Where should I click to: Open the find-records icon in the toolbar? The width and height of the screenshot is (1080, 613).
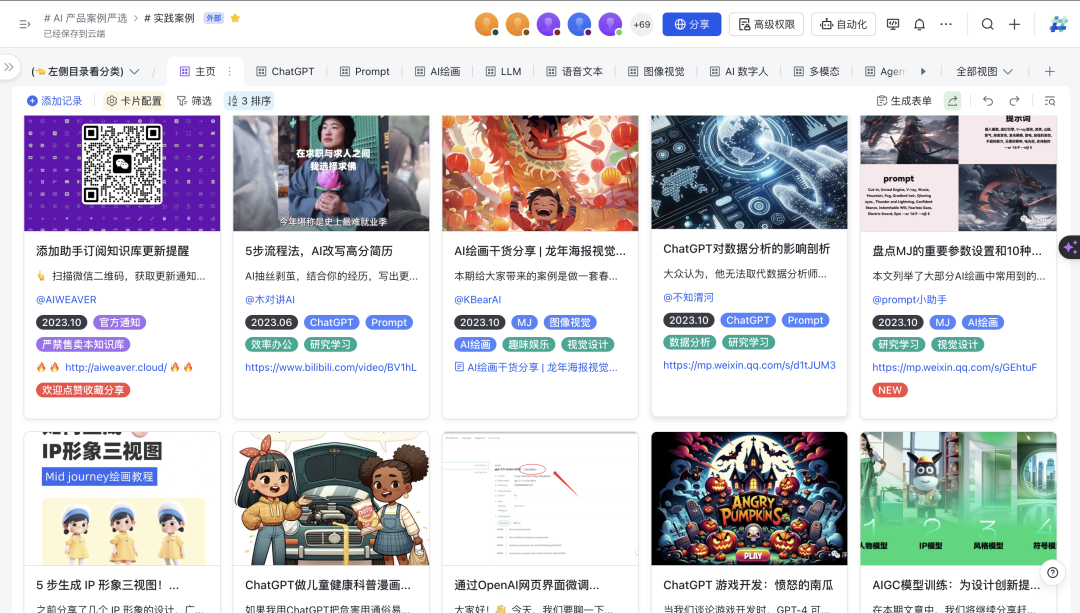[1049, 101]
